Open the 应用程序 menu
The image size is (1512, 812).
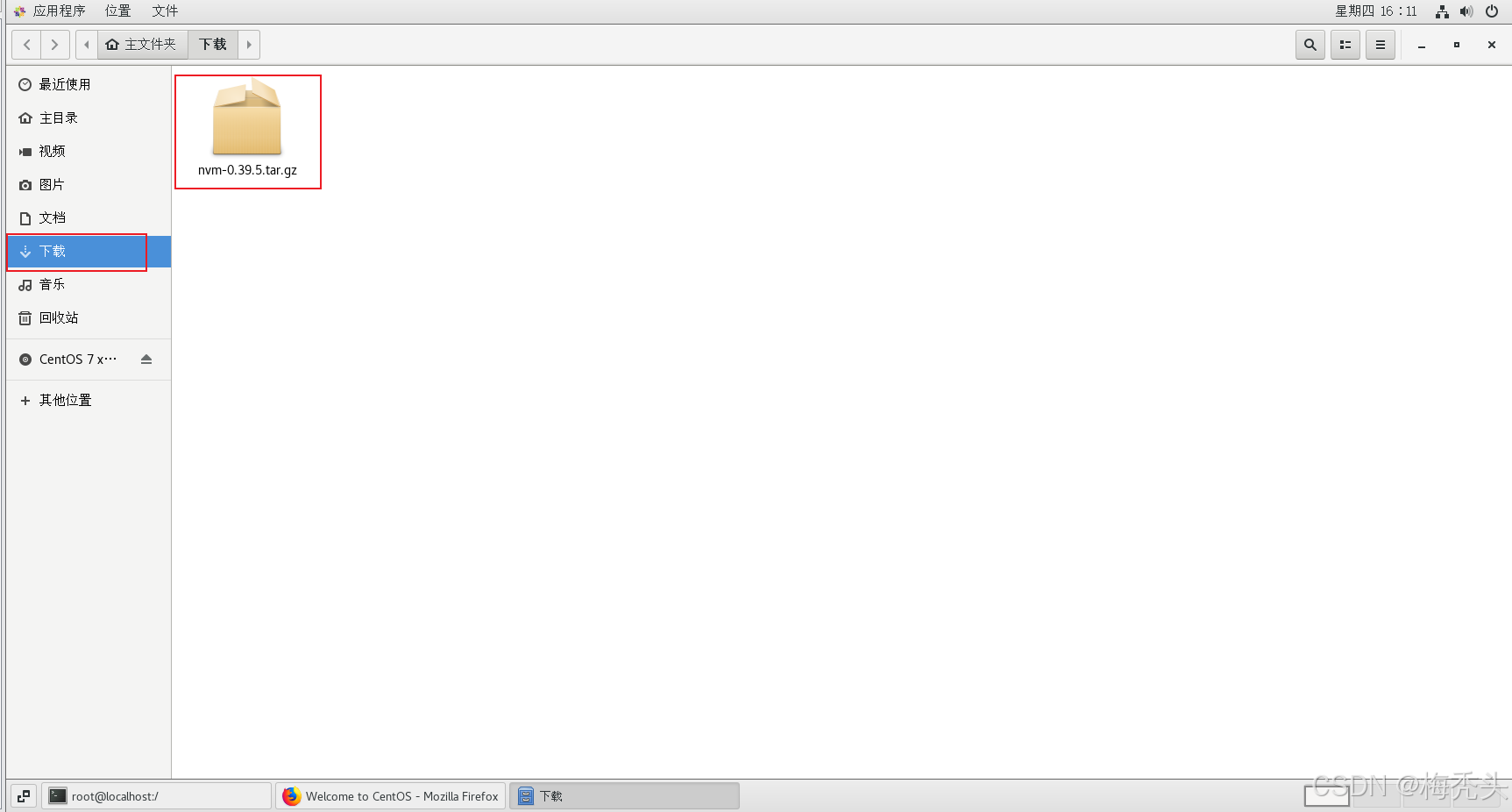tap(50, 11)
